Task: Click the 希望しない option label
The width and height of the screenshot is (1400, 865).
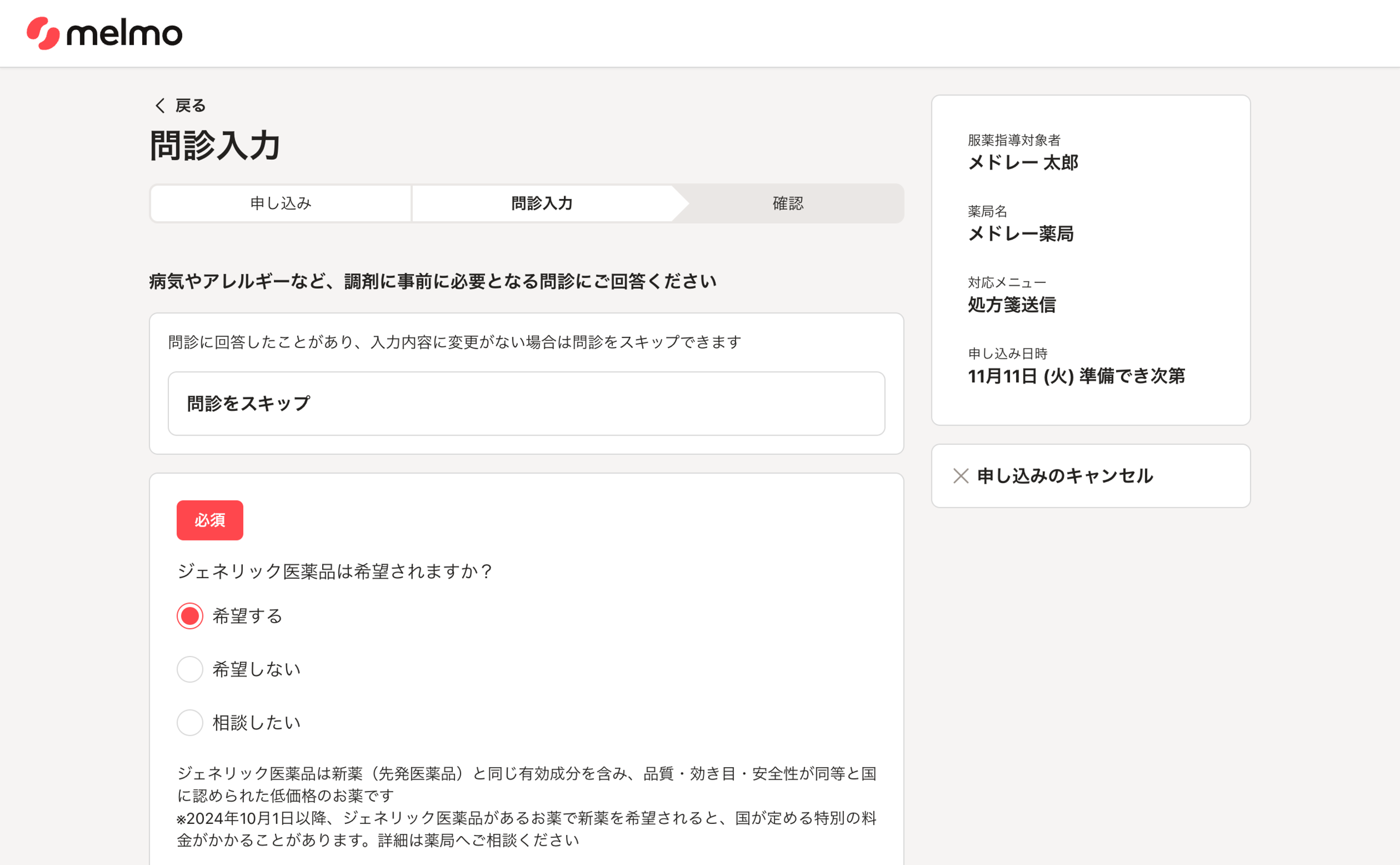Action: pyautogui.click(x=256, y=669)
